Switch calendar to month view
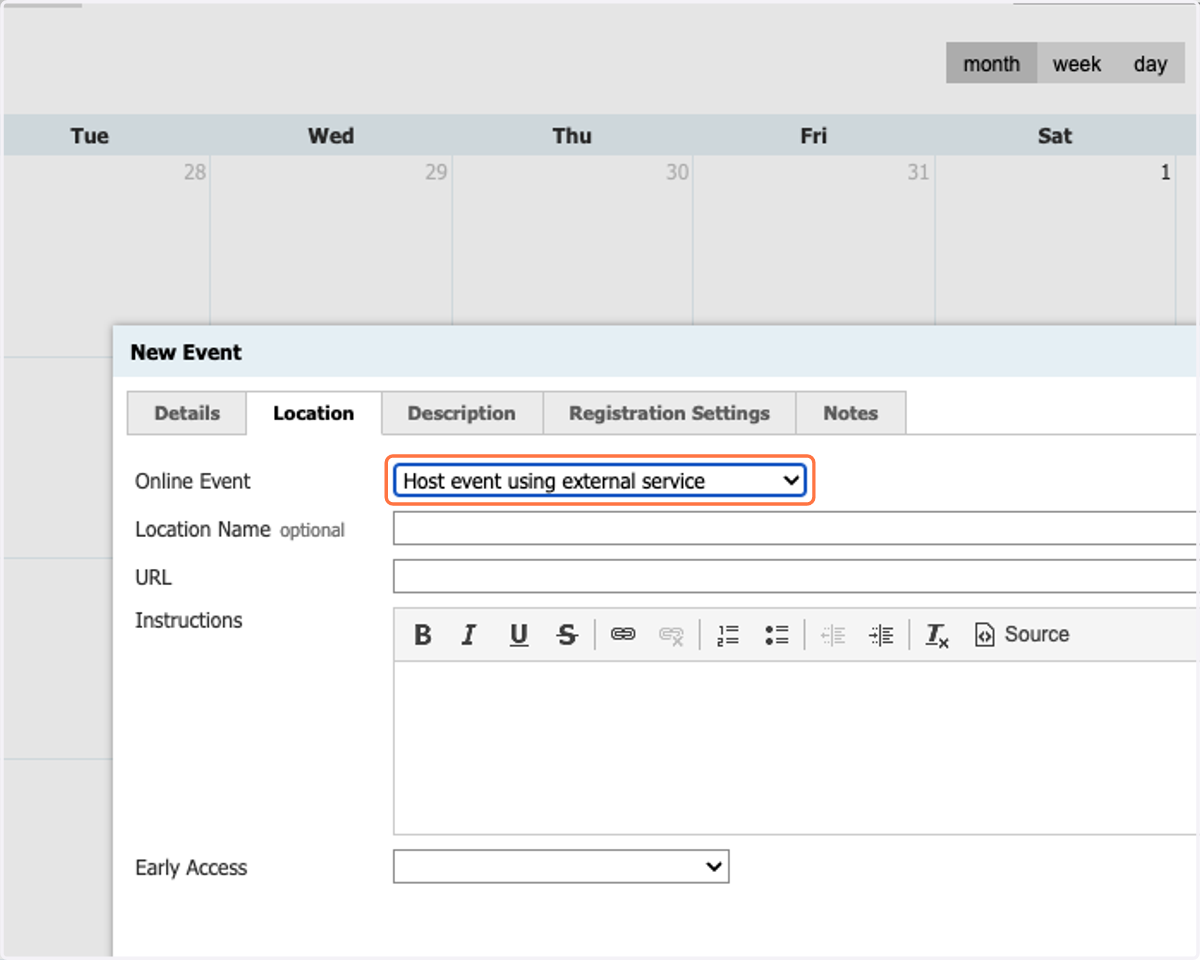This screenshot has height=960, width=1200. coord(992,64)
